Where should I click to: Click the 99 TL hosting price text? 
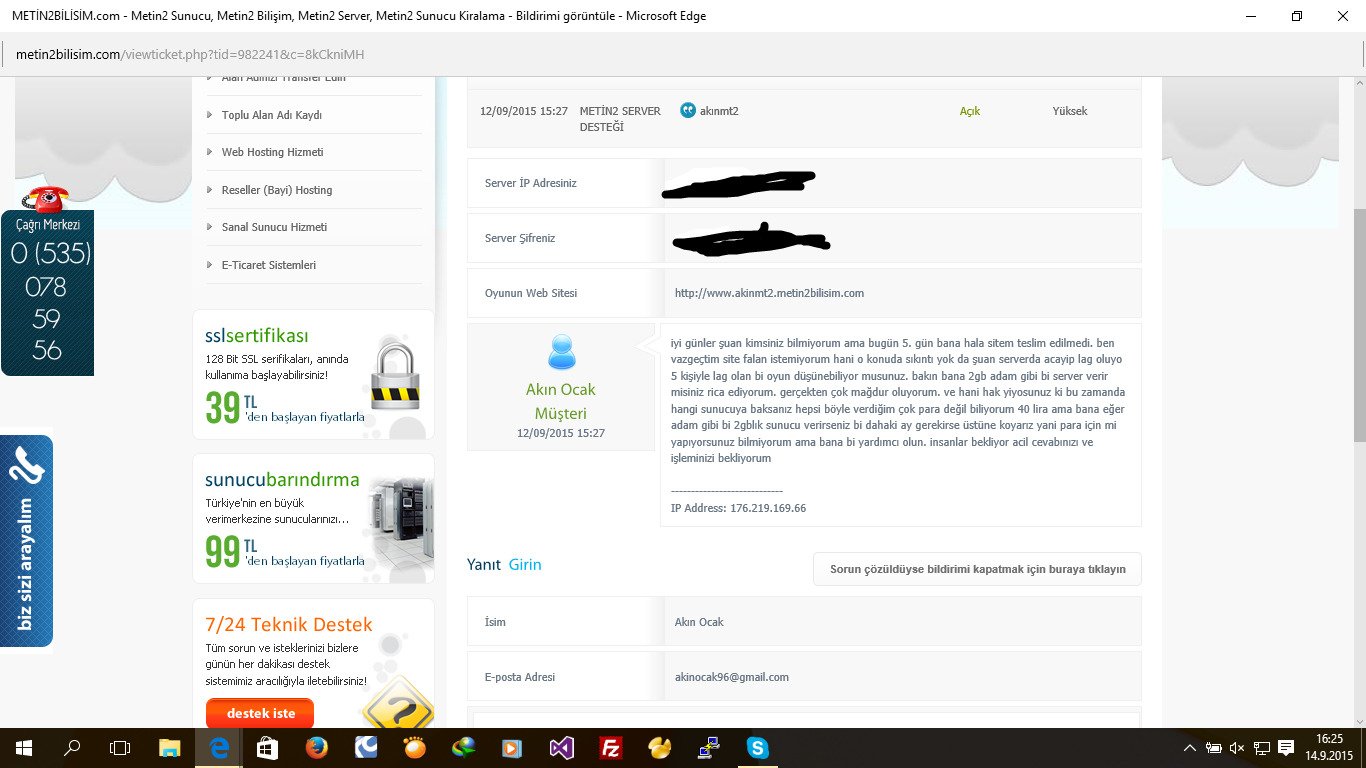point(231,552)
